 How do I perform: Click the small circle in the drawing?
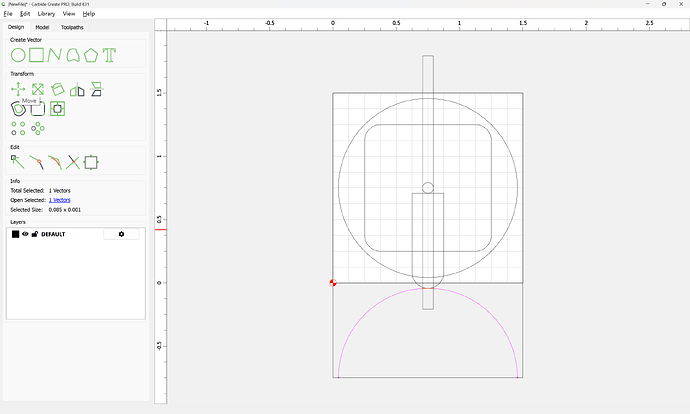click(428, 188)
